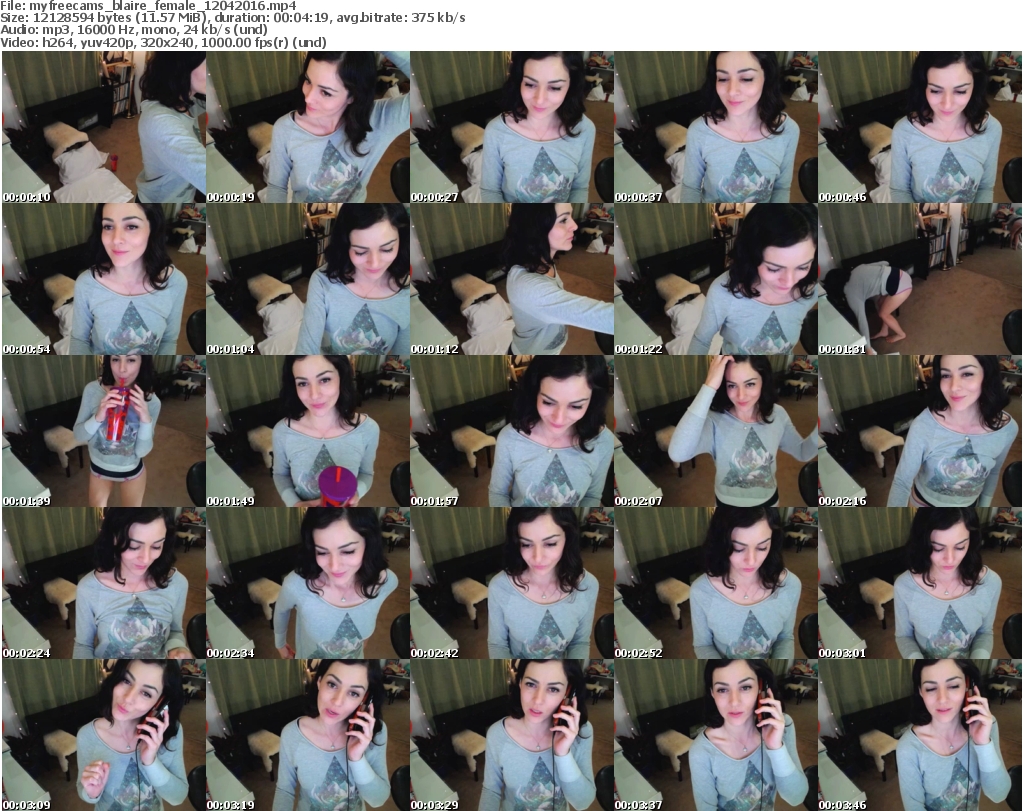This screenshot has height=811, width=1024.
Task: Click the thumbnail with timestamp 00:01:49
Action: [x=308, y=432]
